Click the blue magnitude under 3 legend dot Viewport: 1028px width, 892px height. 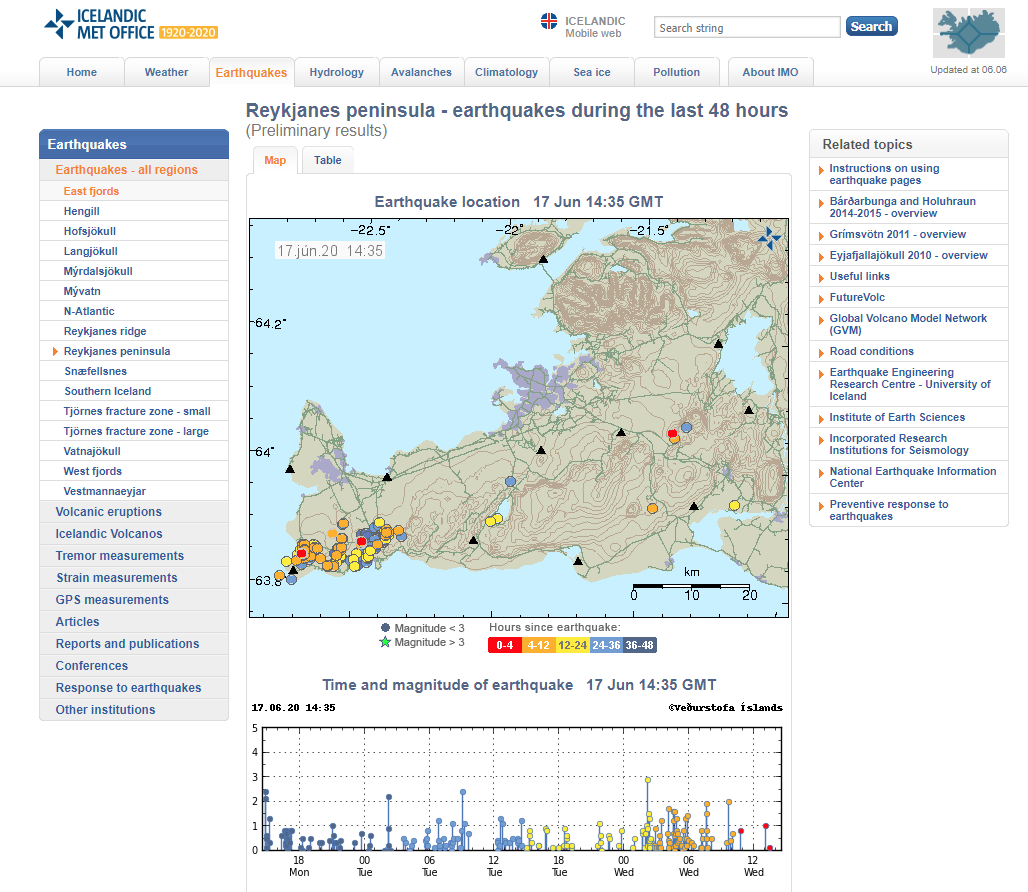point(385,628)
